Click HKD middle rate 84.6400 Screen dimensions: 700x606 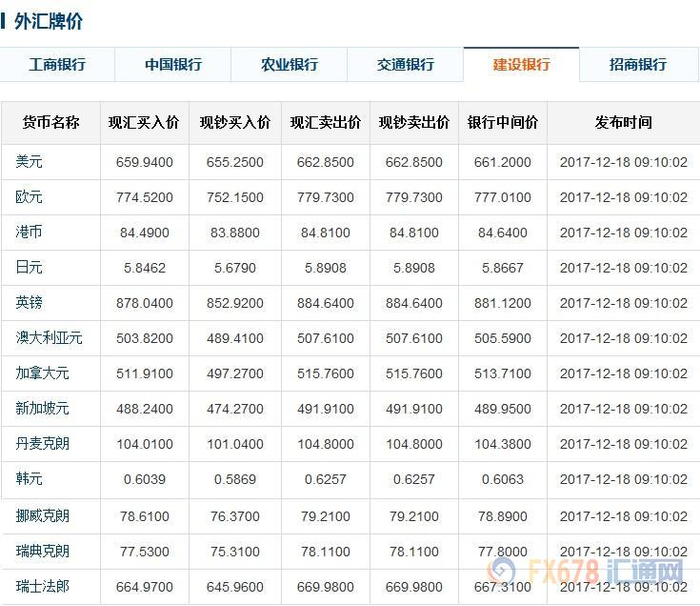503,233
